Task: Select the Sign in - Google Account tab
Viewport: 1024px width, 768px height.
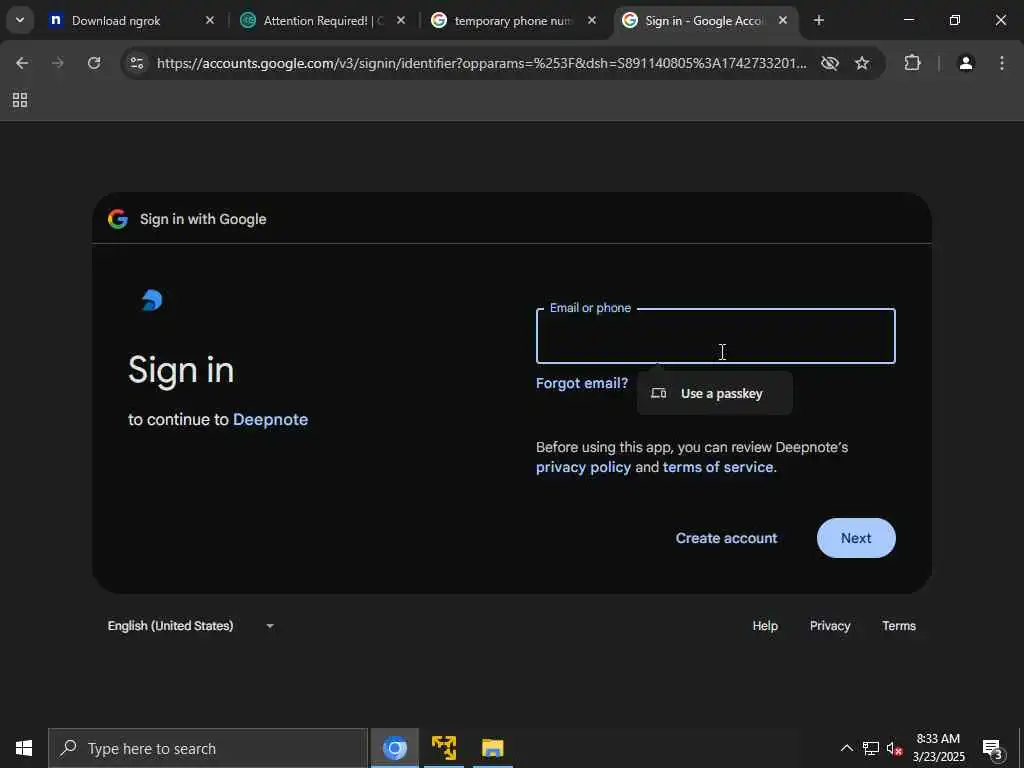Action: click(706, 20)
